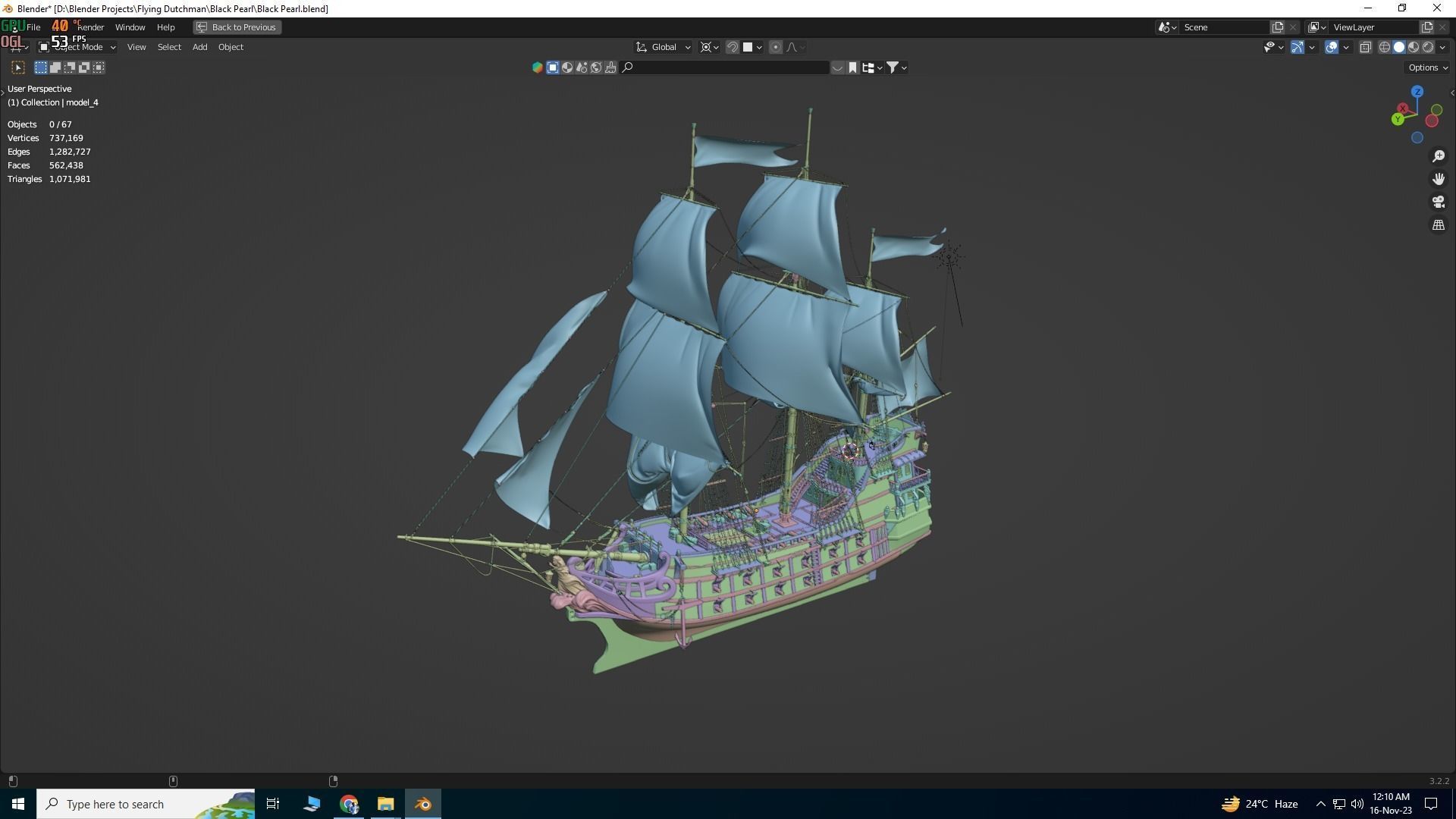
Task: Toggle show overlays button
Action: pos(1332,47)
